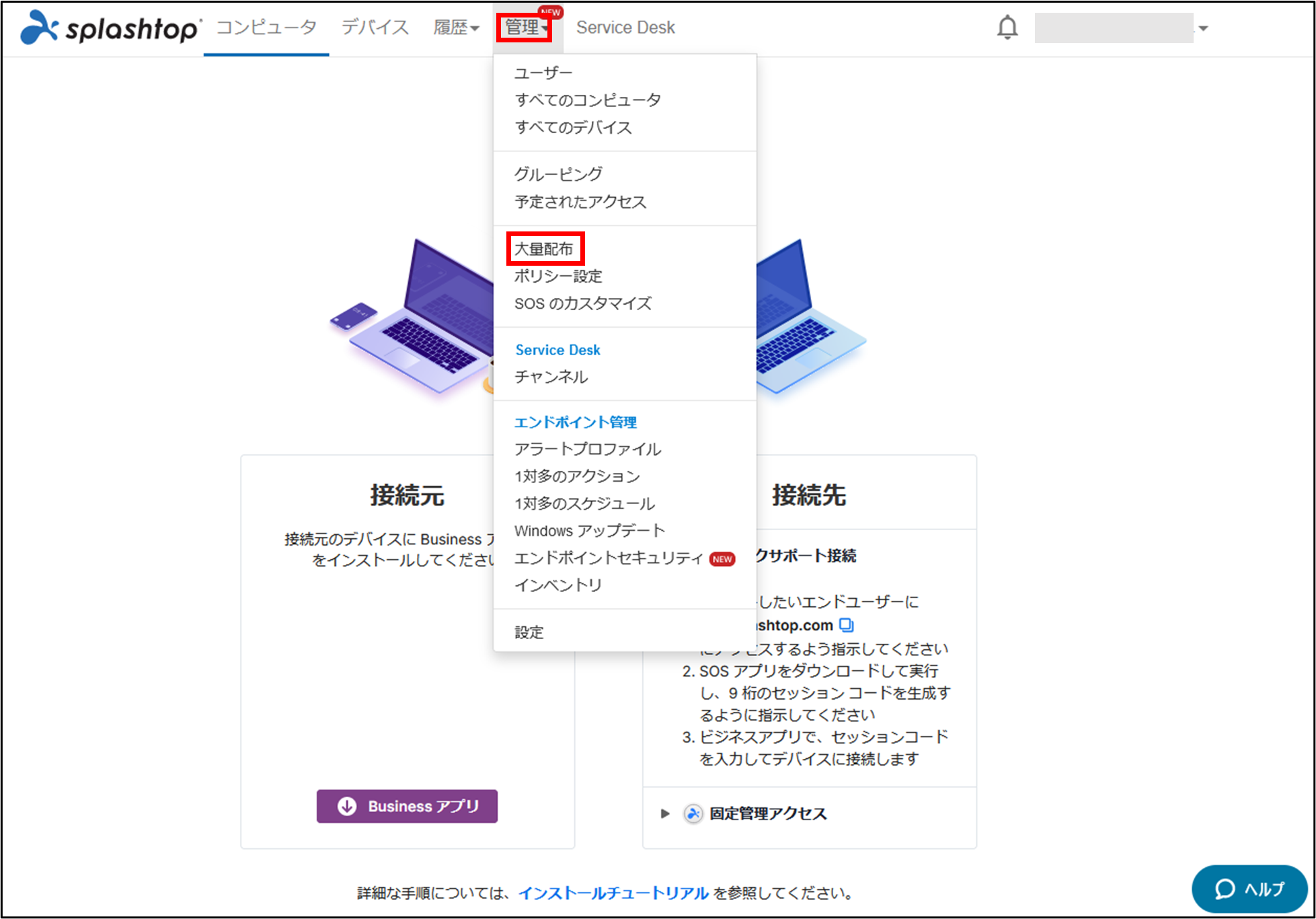Viewport: 1316px width, 919px height.
Task: Switch to the デバイス tab
Action: point(375,28)
